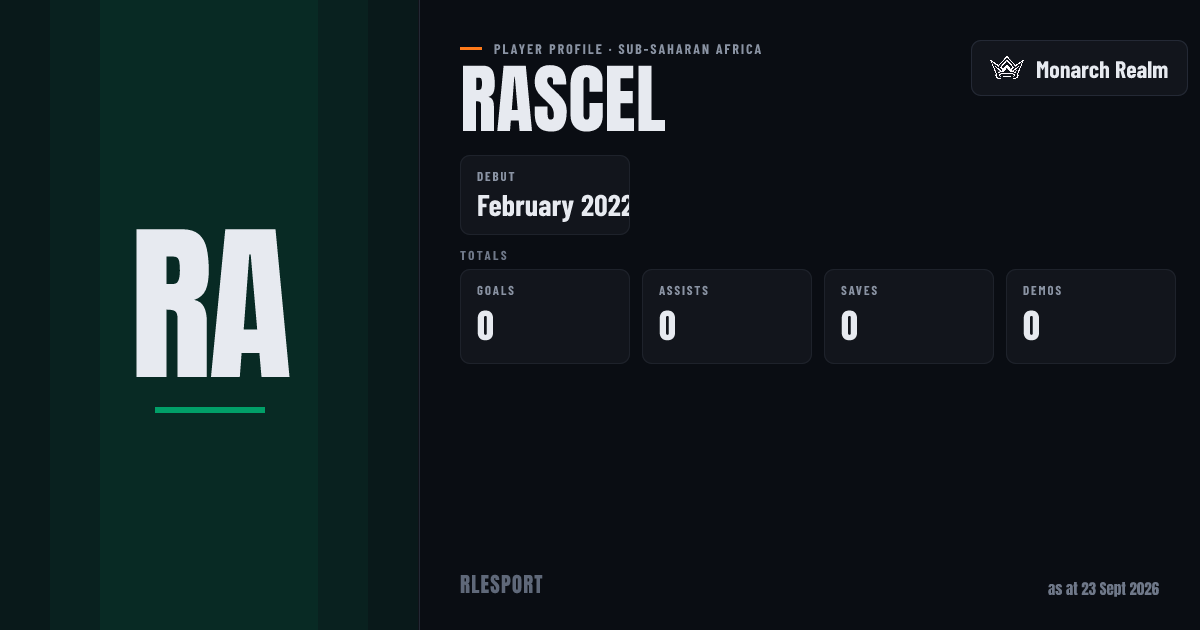Click the Saves stat card
Screen dimensions: 1200x630
pos(909,316)
